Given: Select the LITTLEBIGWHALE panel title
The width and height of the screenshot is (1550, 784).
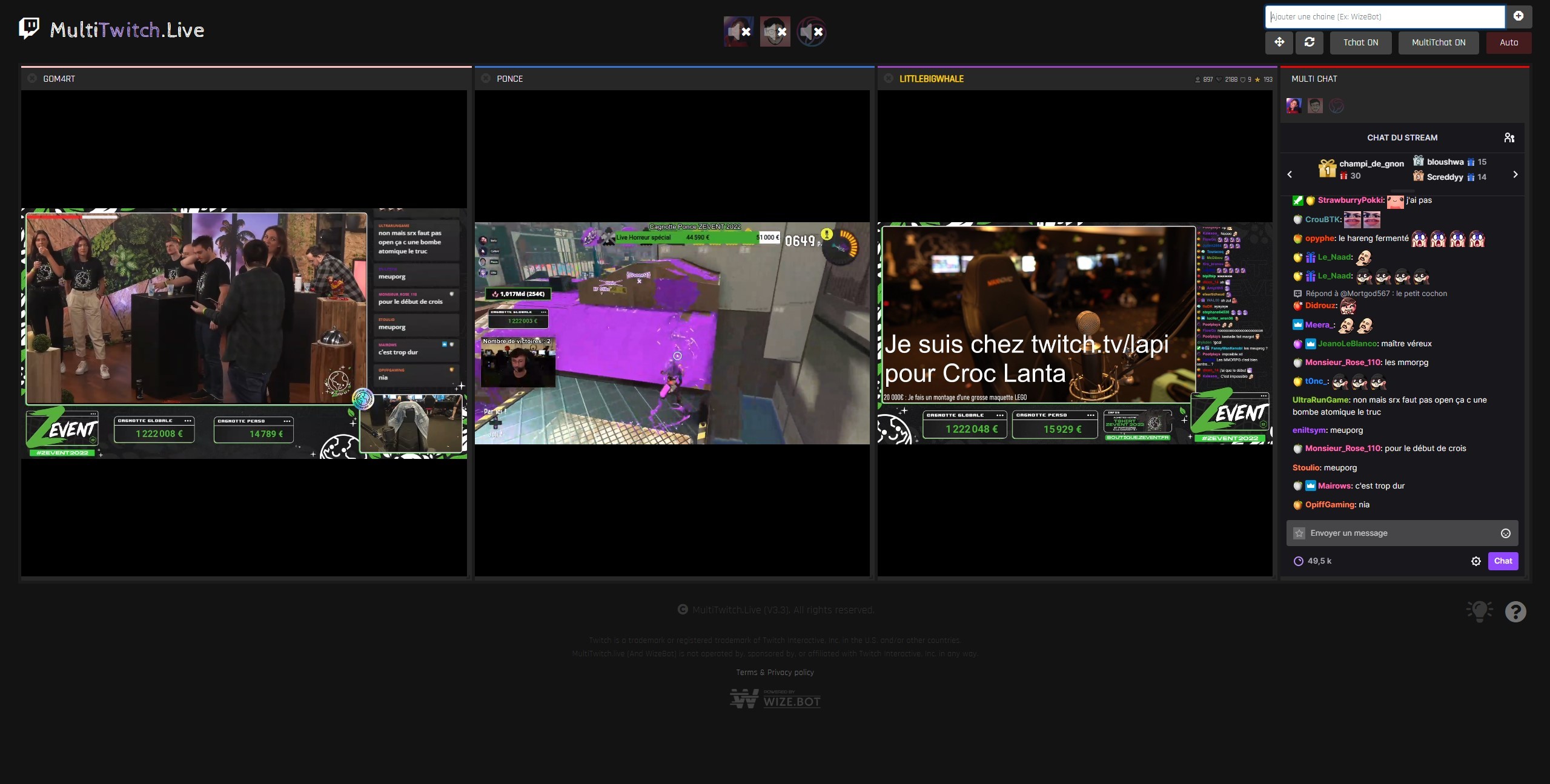Looking at the screenshot, I should point(932,79).
